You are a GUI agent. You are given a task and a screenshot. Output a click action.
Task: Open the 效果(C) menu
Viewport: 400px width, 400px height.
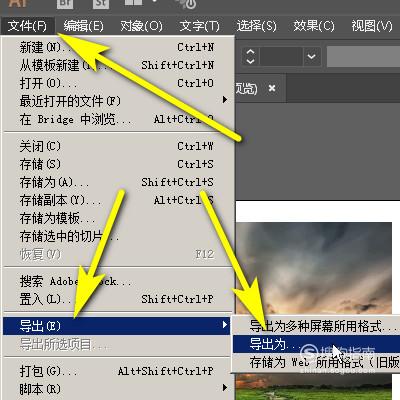click(x=314, y=26)
